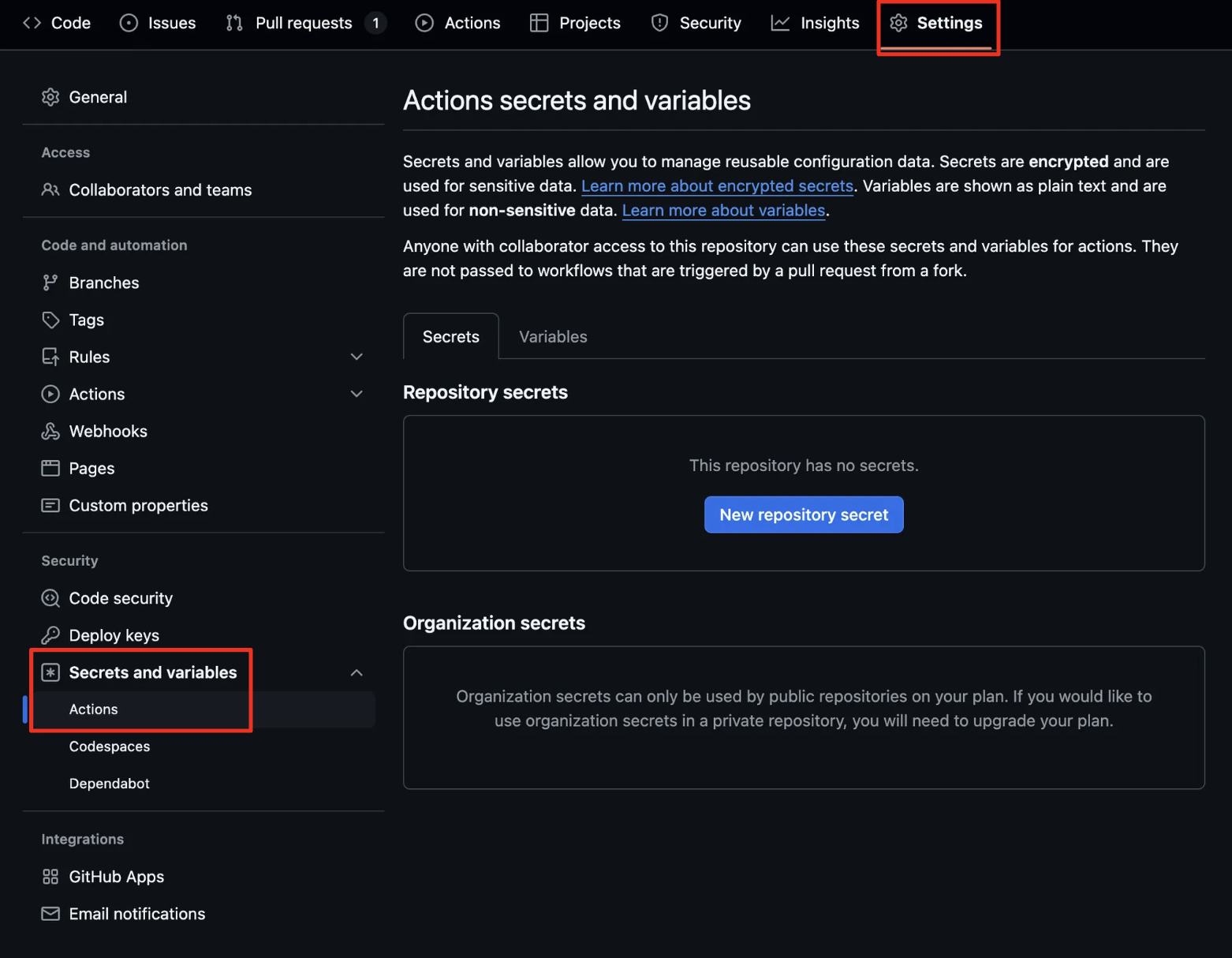
Task: Click the Branches git-branch icon
Action: coord(50,283)
